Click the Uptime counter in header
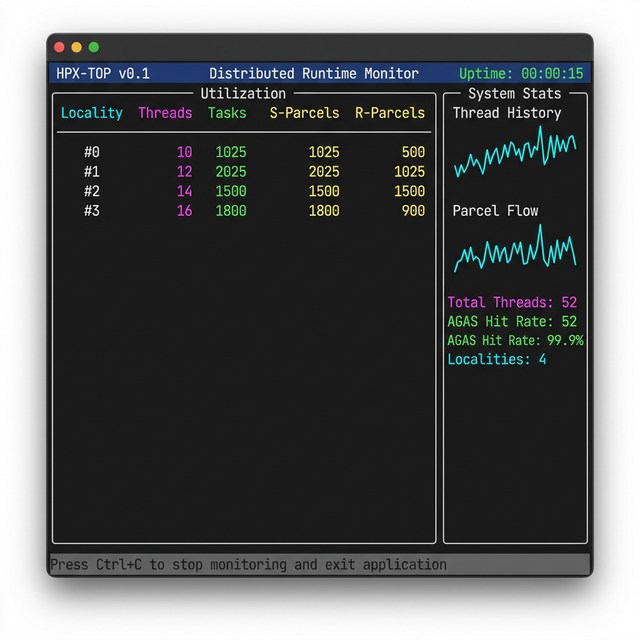The height and width of the screenshot is (640, 640). [521, 74]
